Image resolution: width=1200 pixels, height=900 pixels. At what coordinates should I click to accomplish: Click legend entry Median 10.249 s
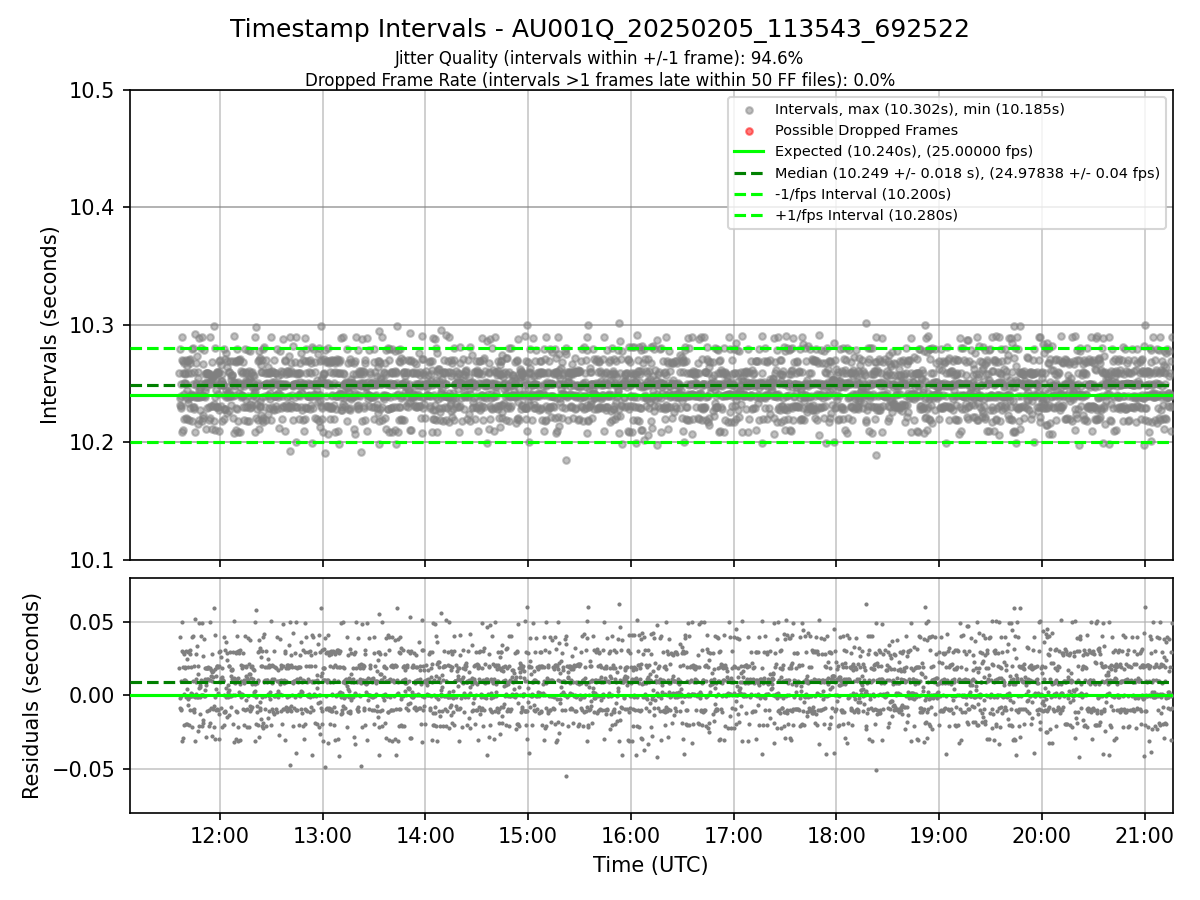pyautogui.click(x=967, y=173)
